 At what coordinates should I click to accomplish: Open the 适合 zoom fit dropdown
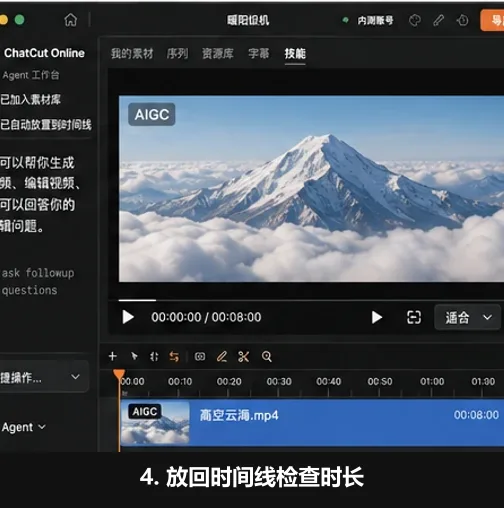pyautogui.click(x=467, y=317)
